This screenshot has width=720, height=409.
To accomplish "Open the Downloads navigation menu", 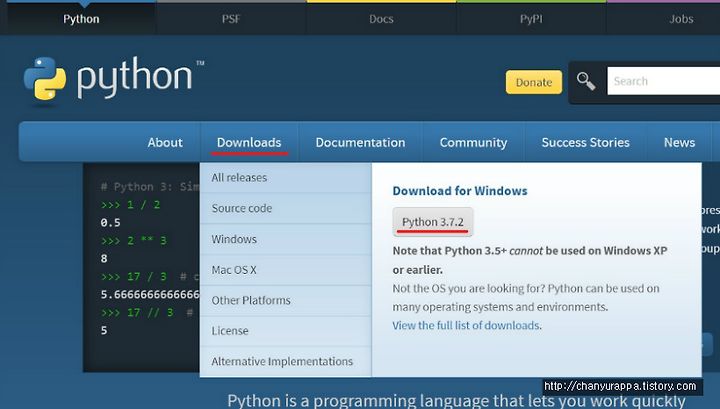I will click(x=249, y=142).
